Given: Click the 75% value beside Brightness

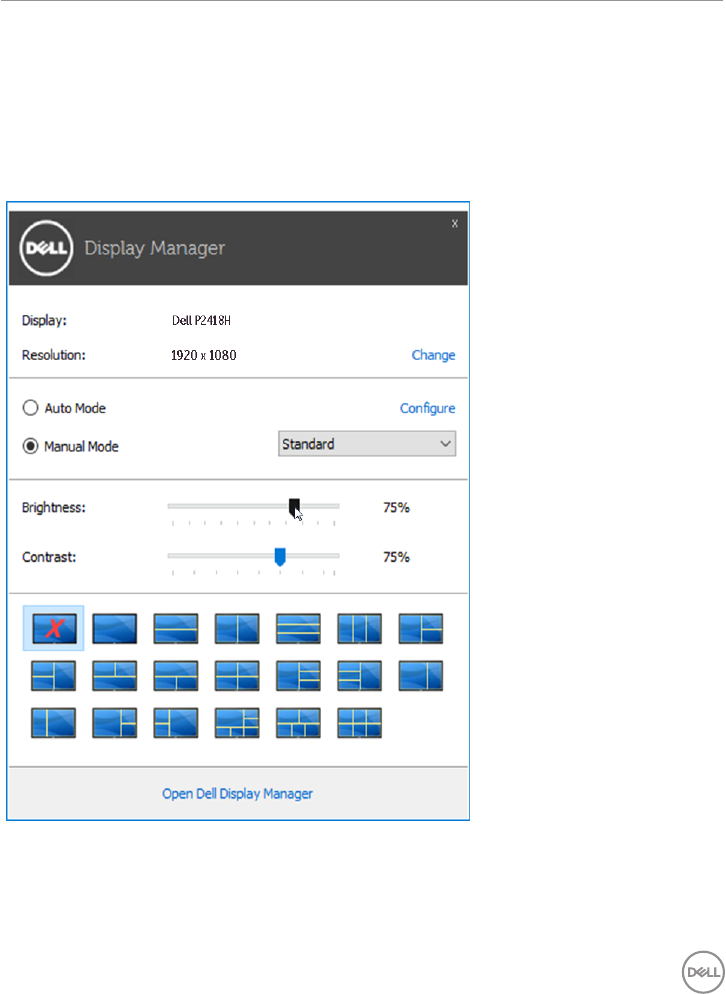Looking at the screenshot, I should [x=396, y=507].
